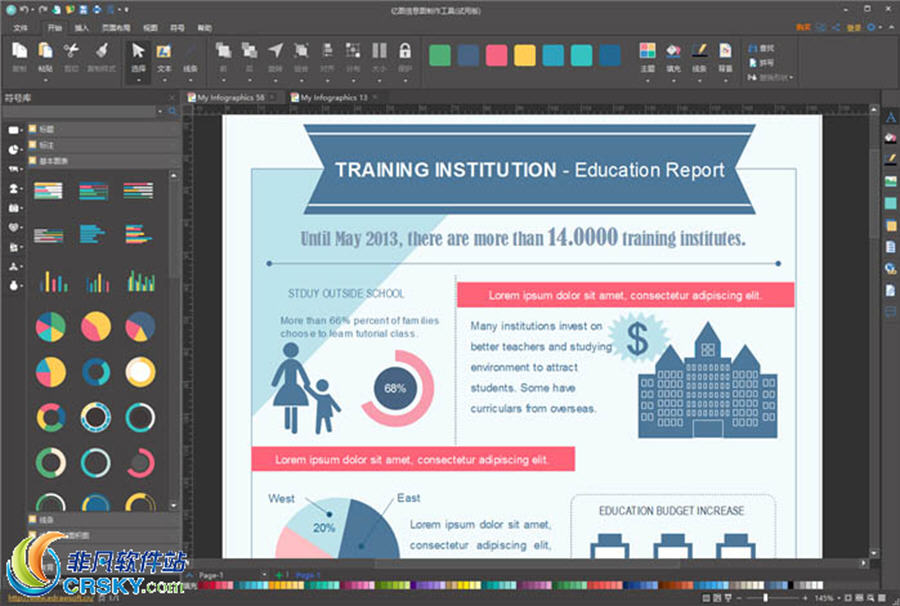Click the Align shapes icon

pyautogui.click(x=327, y=50)
